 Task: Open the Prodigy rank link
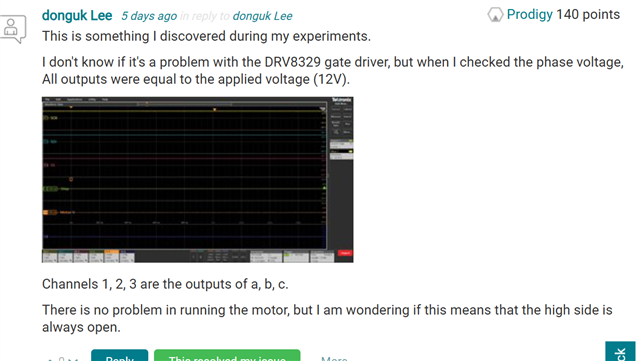[529, 14]
